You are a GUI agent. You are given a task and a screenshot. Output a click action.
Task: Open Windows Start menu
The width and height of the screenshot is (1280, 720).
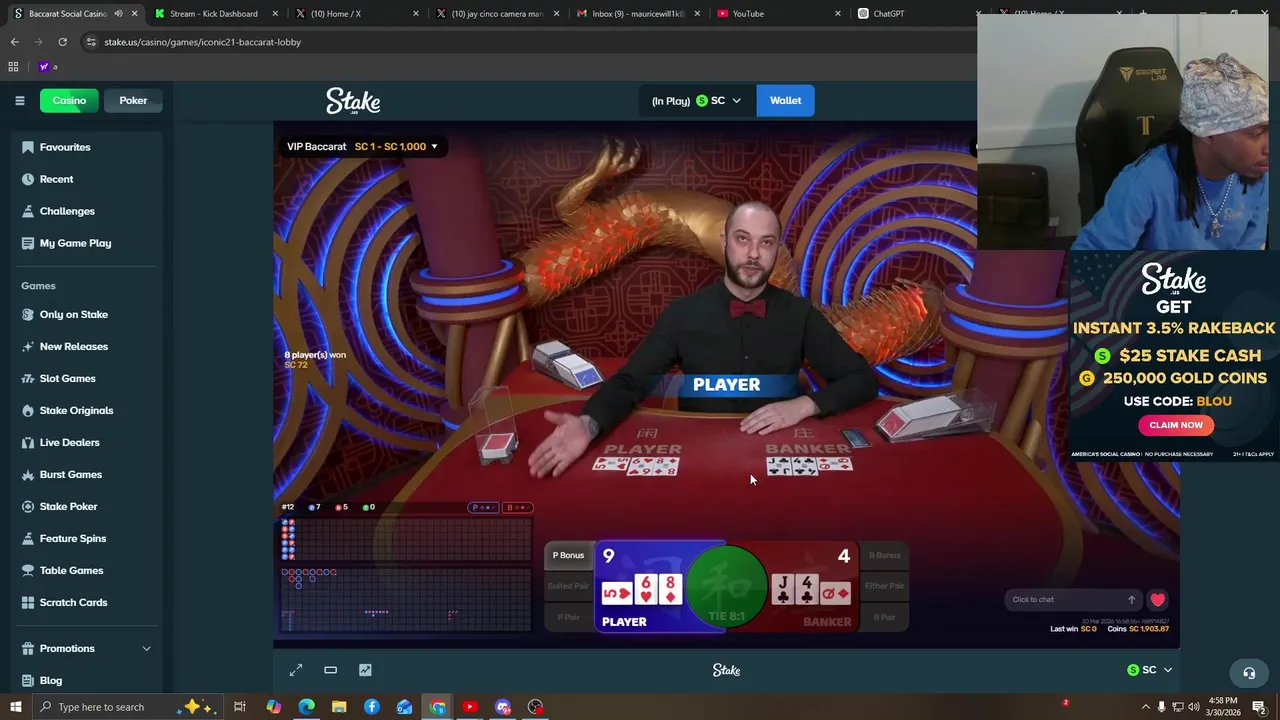(x=14, y=707)
